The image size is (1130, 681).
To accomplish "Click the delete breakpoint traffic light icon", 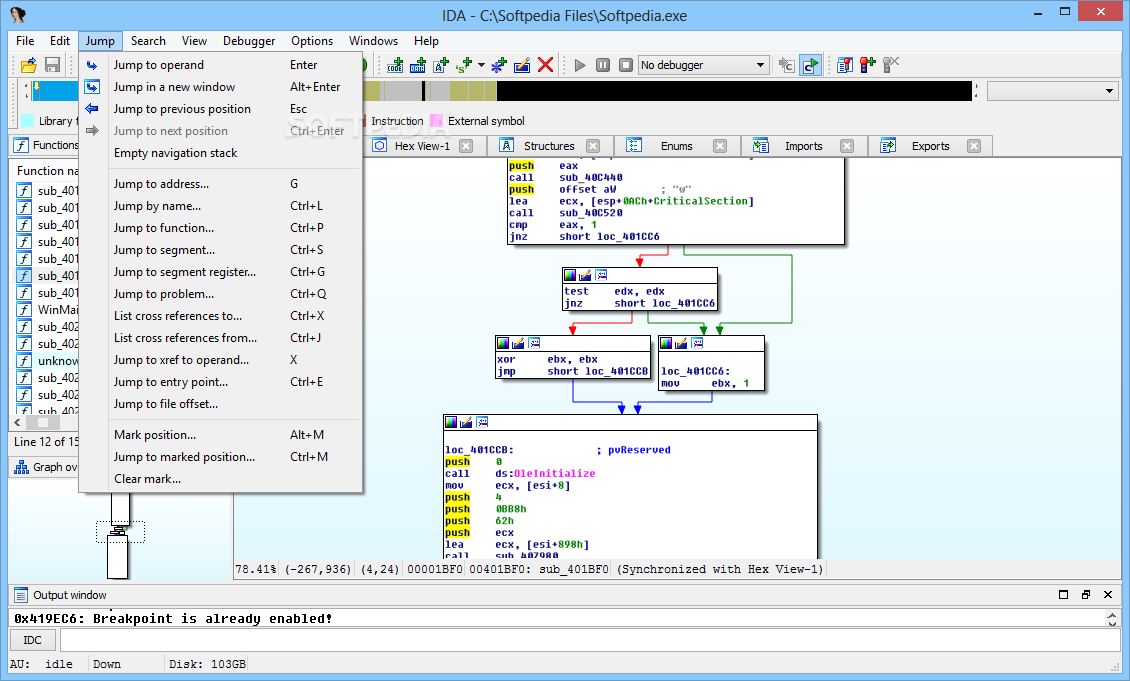I will (891, 65).
